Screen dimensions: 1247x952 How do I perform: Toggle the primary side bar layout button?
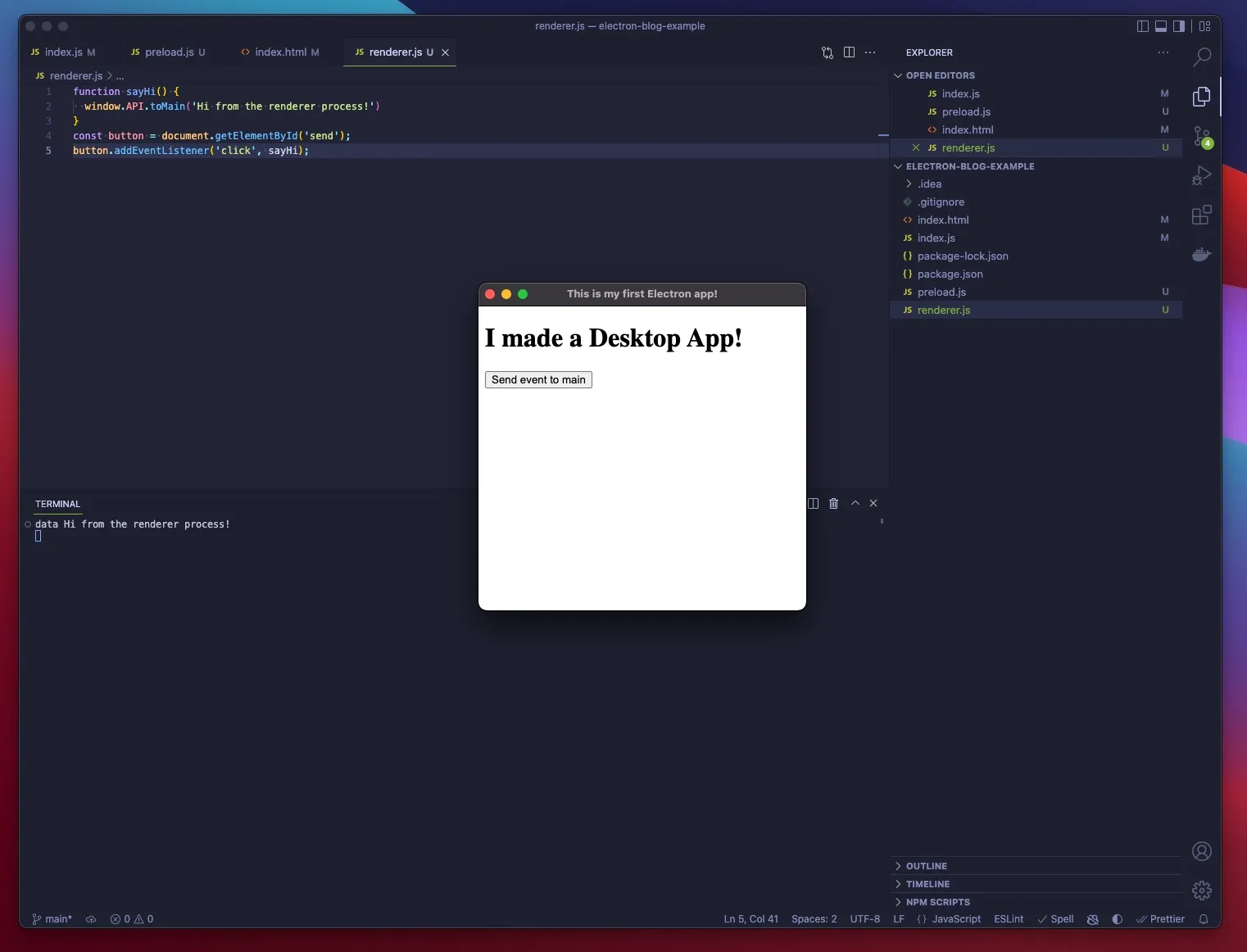tap(1143, 26)
